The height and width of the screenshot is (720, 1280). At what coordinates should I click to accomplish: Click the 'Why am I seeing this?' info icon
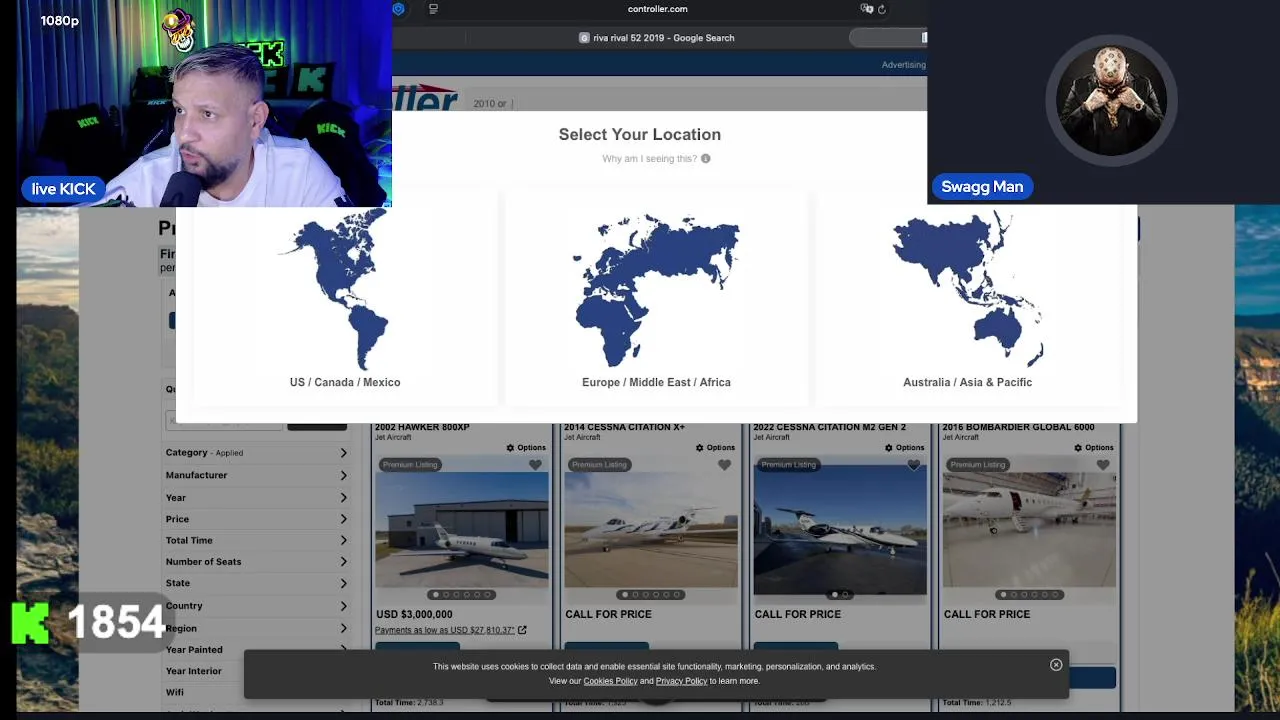tap(705, 159)
